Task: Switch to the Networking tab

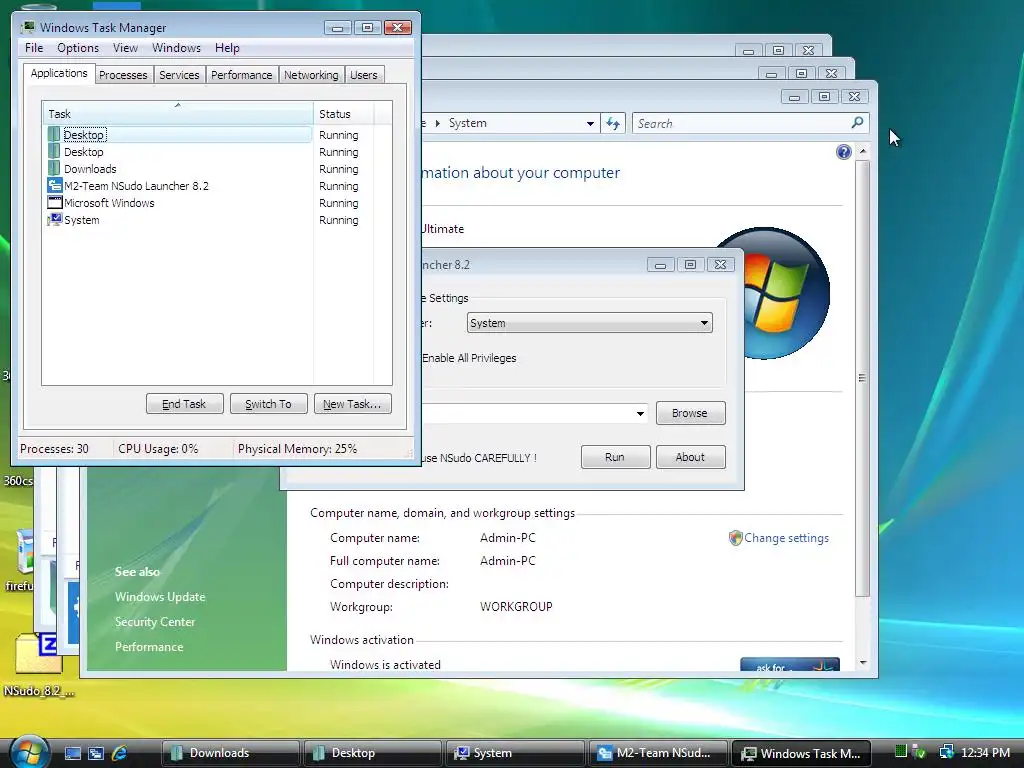Action: (311, 75)
